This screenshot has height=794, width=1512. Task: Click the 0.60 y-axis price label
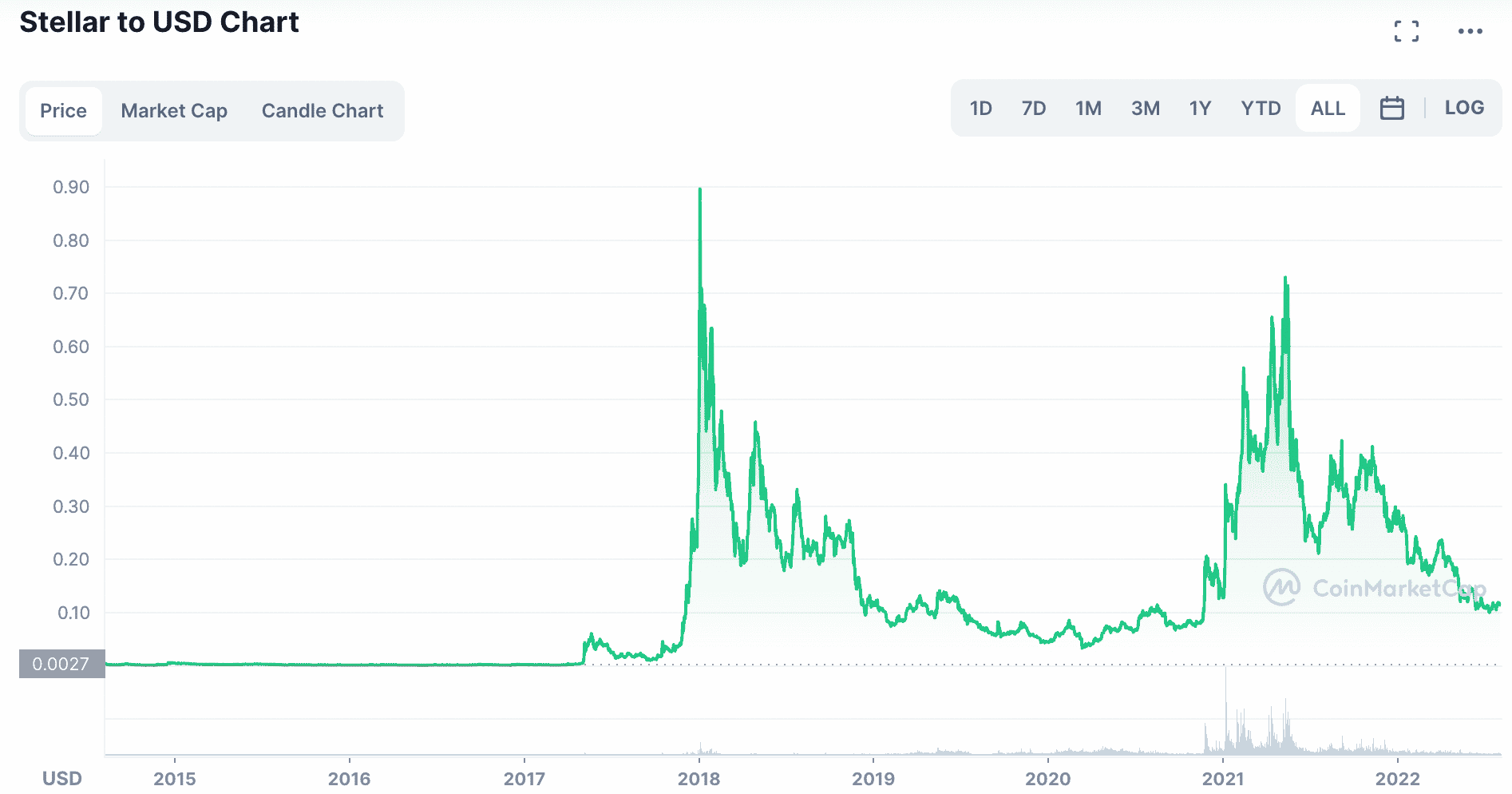click(x=71, y=347)
